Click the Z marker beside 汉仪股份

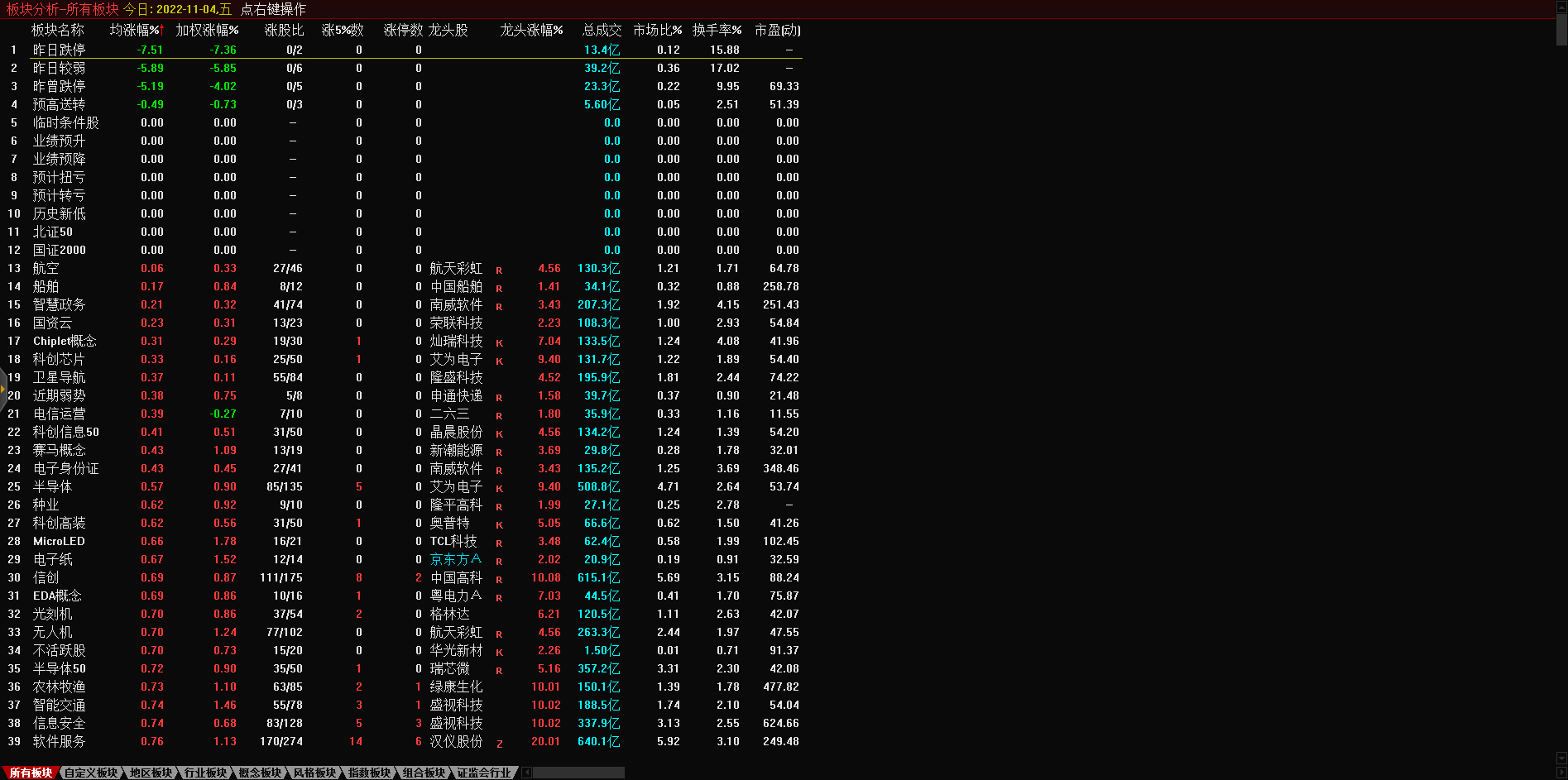pyautogui.click(x=499, y=744)
